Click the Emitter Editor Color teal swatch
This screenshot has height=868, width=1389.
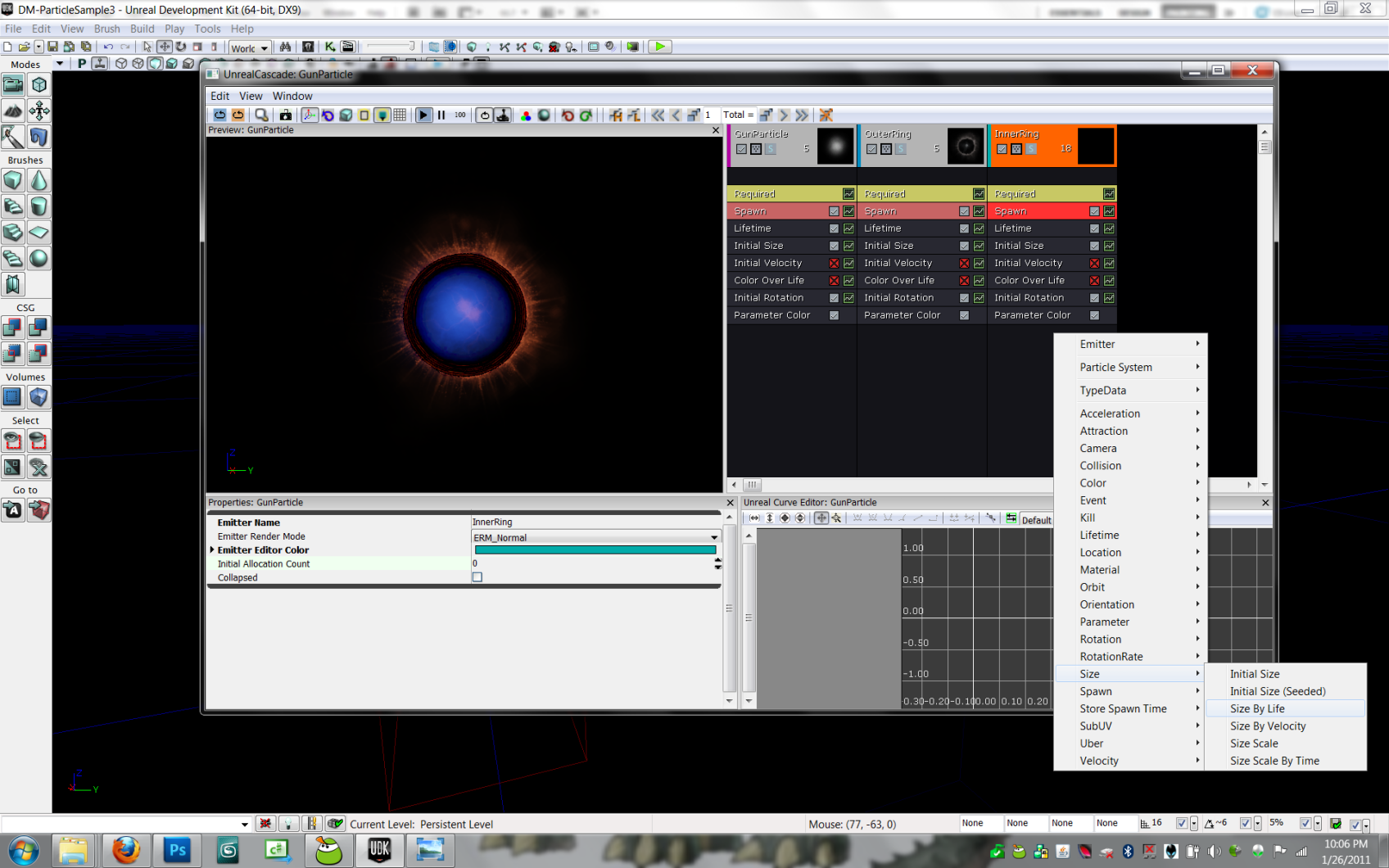point(595,550)
